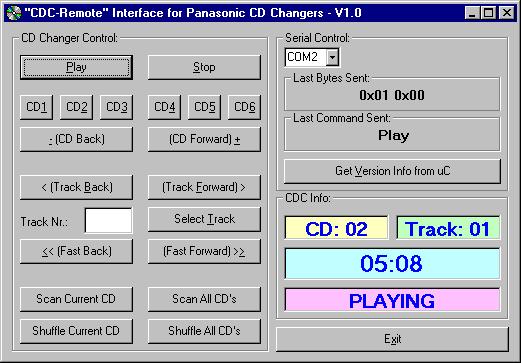Click the Exit button

point(392,339)
